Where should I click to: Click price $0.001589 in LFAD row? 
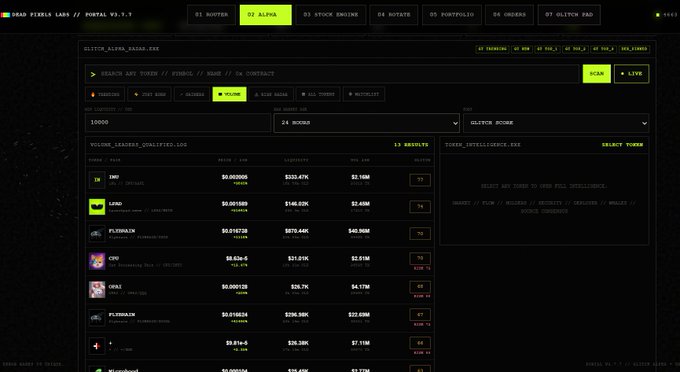click(235, 204)
